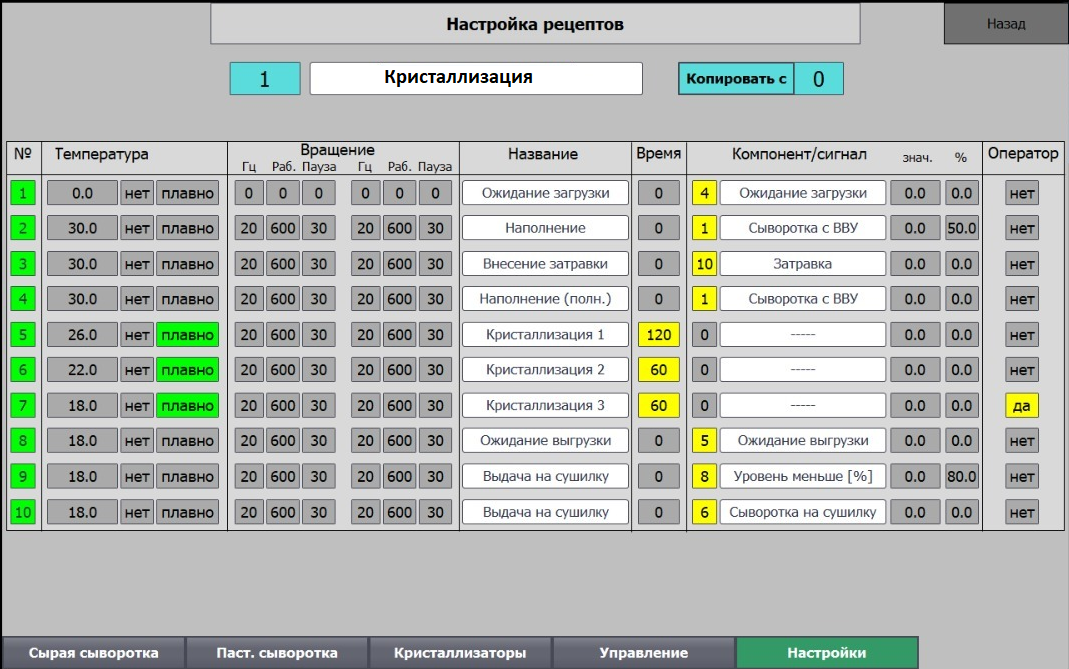Viewport: 1069px width, 669px height.
Task: Open the Управление tab
Action: pyautogui.click(x=643, y=653)
